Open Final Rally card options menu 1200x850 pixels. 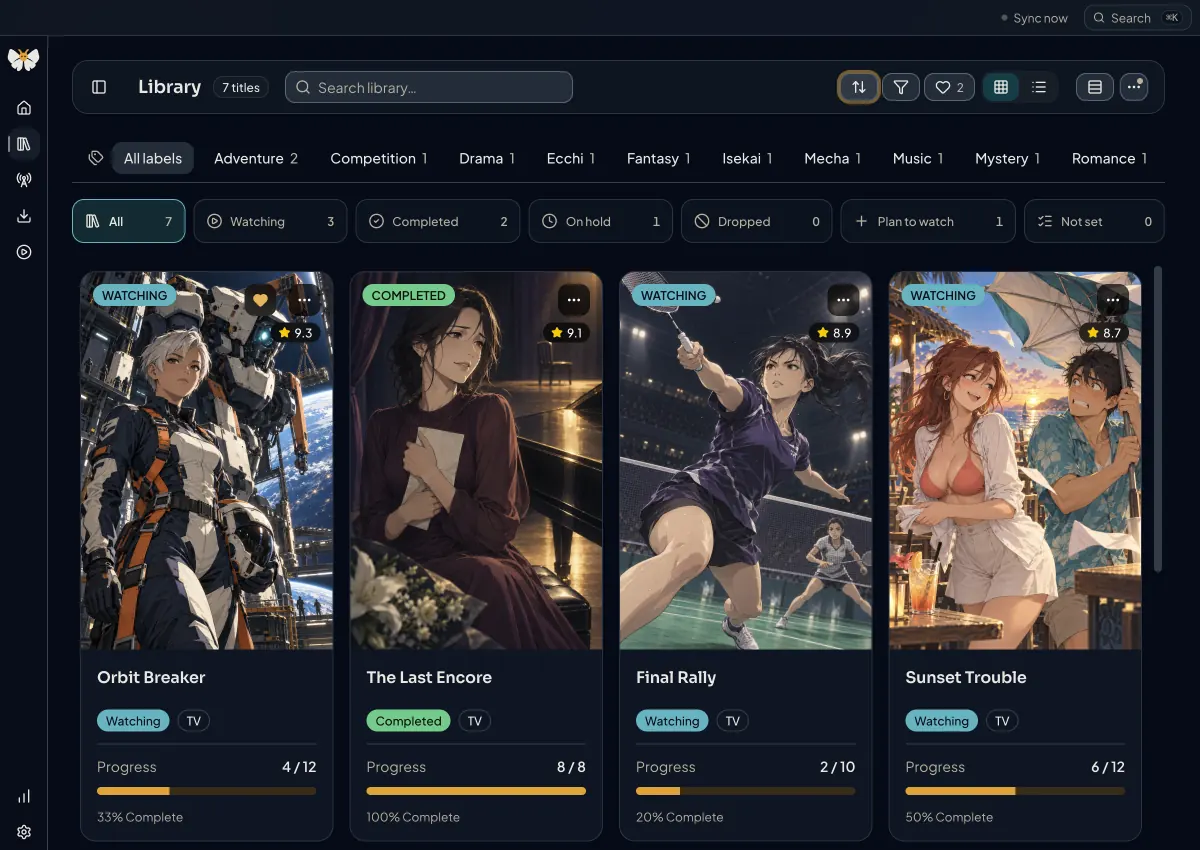click(x=843, y=298)
